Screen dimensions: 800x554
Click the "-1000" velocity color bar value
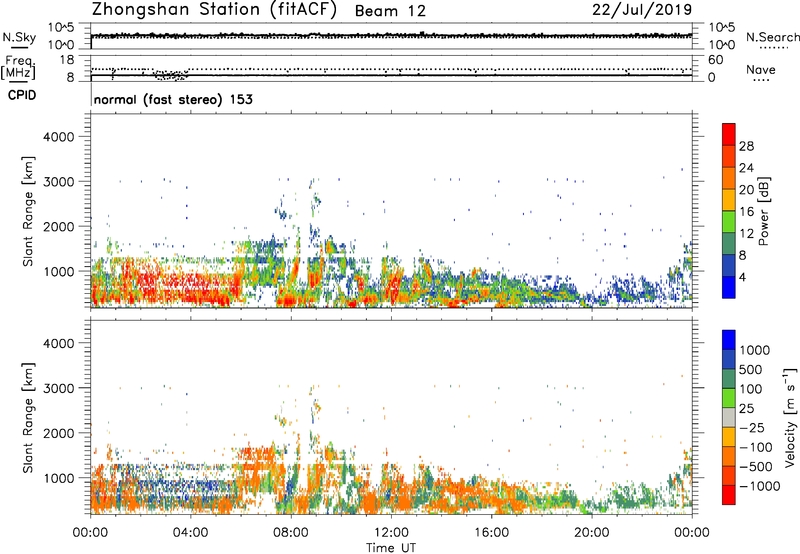point(760,486)
